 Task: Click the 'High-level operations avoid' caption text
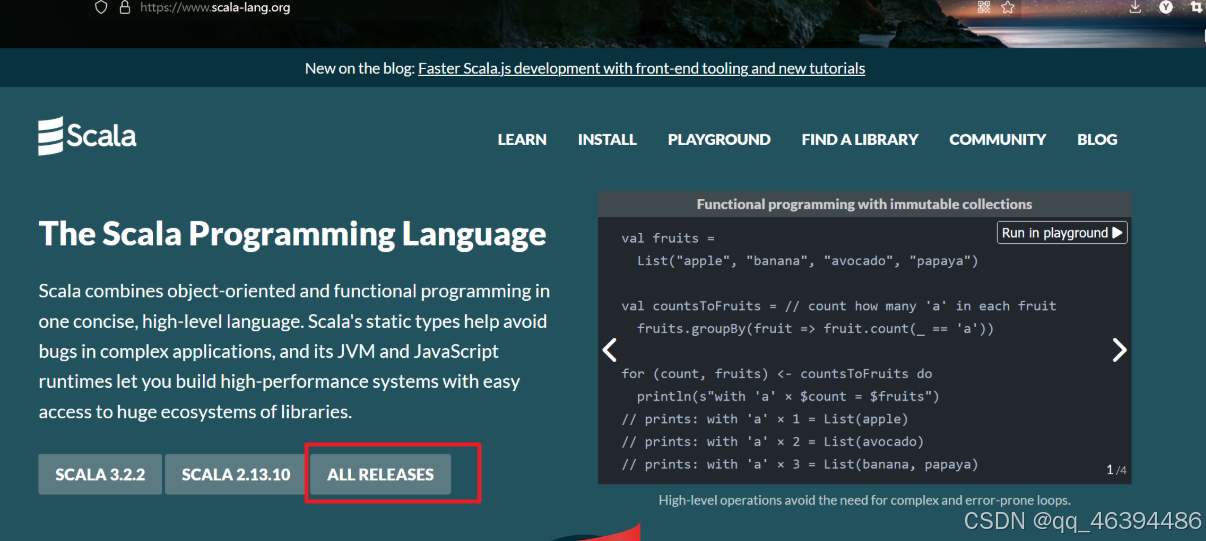click(x=864, y=500)
